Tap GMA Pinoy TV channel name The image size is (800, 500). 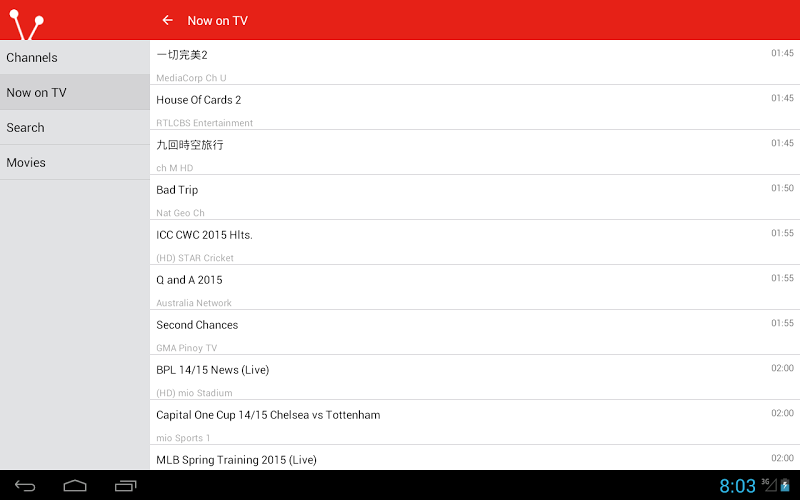[x=187, y=348]
